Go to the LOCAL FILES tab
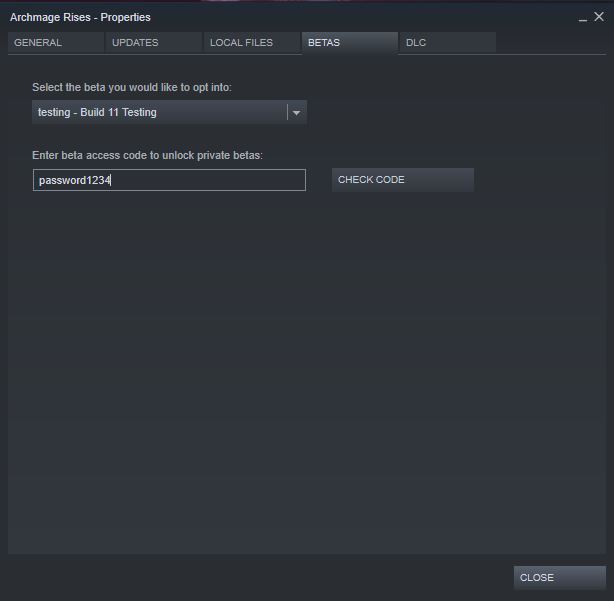The height and width of the screenshot is (601, 614). point(252,43)
